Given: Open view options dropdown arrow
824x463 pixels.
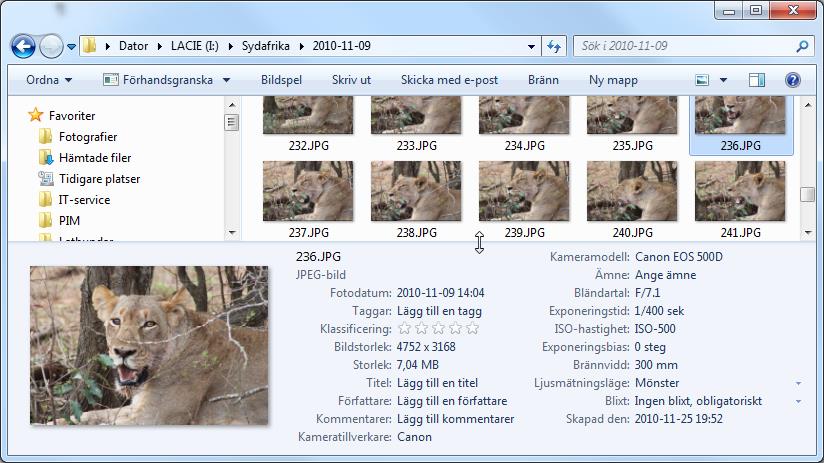Looking at the screenshot, I should pyautogui.click(x=723, y=80).
